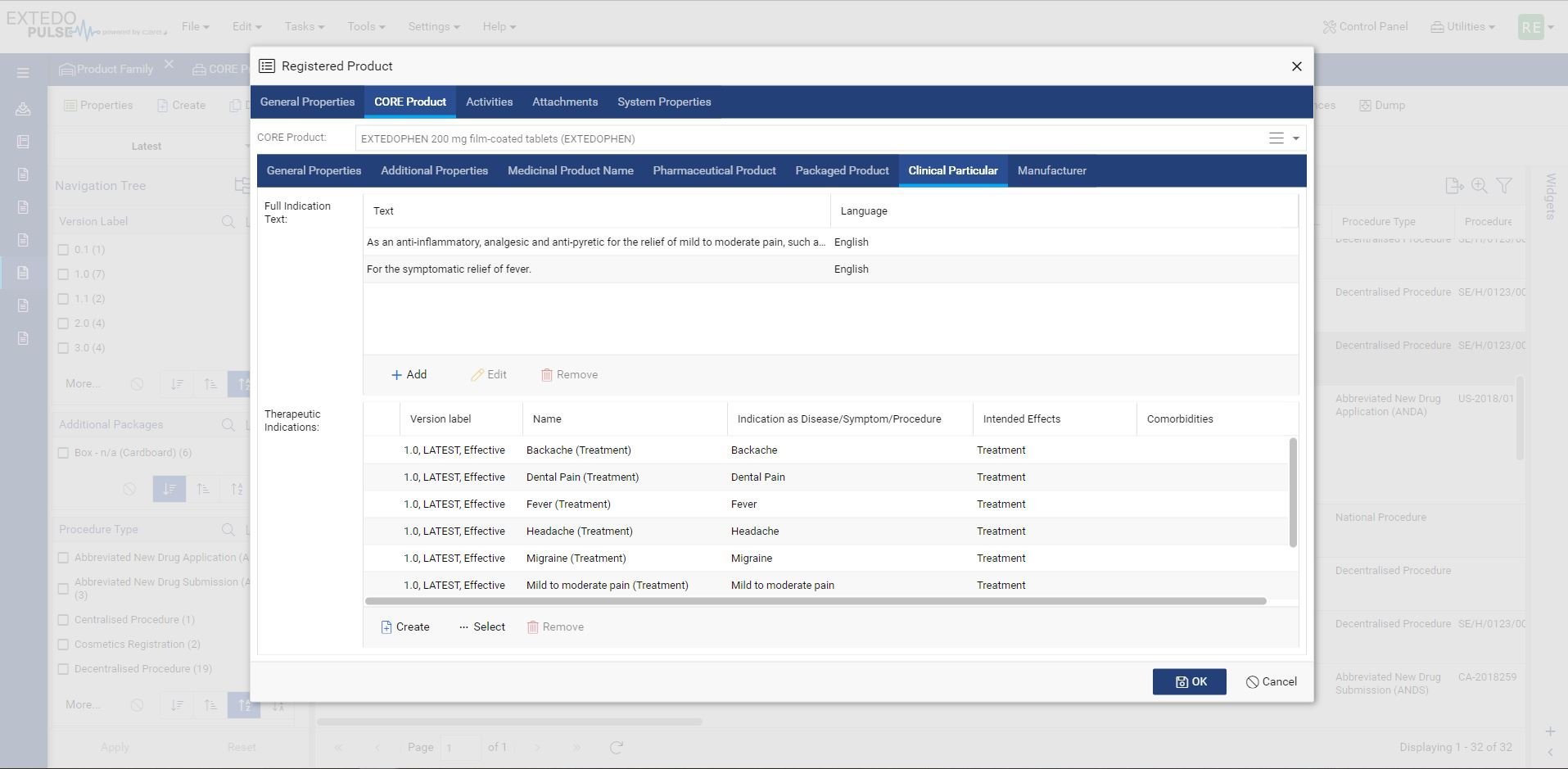Open the Medicinal Product Name tab

571,170
